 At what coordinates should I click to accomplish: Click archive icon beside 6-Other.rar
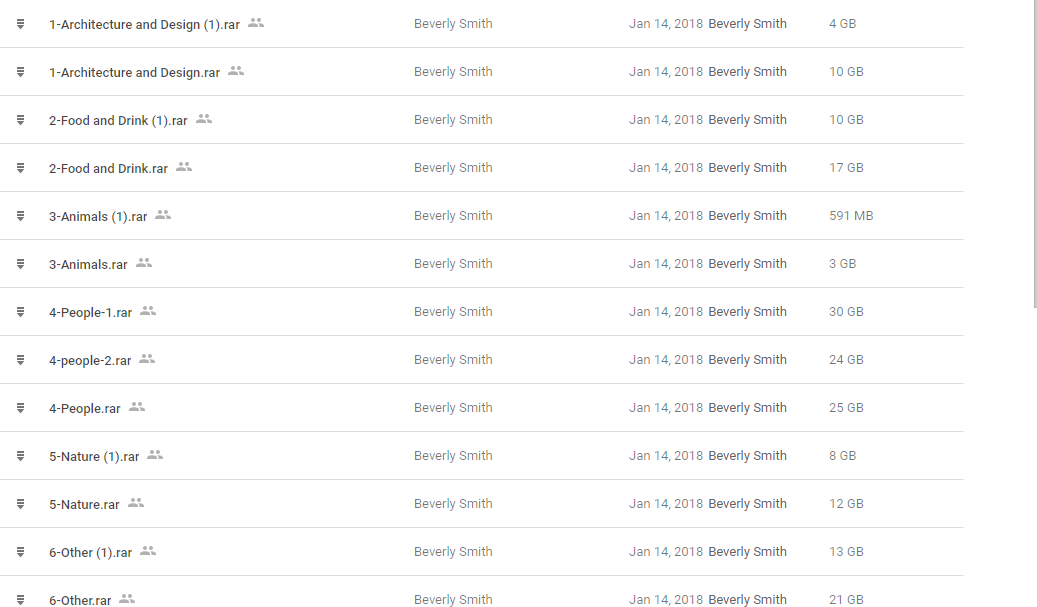(20, 600)
